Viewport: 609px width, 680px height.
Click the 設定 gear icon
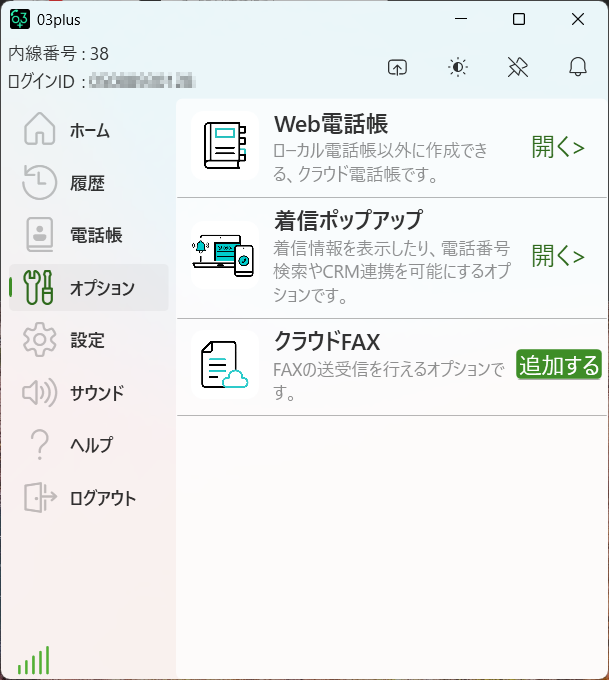tap(40, 340)
